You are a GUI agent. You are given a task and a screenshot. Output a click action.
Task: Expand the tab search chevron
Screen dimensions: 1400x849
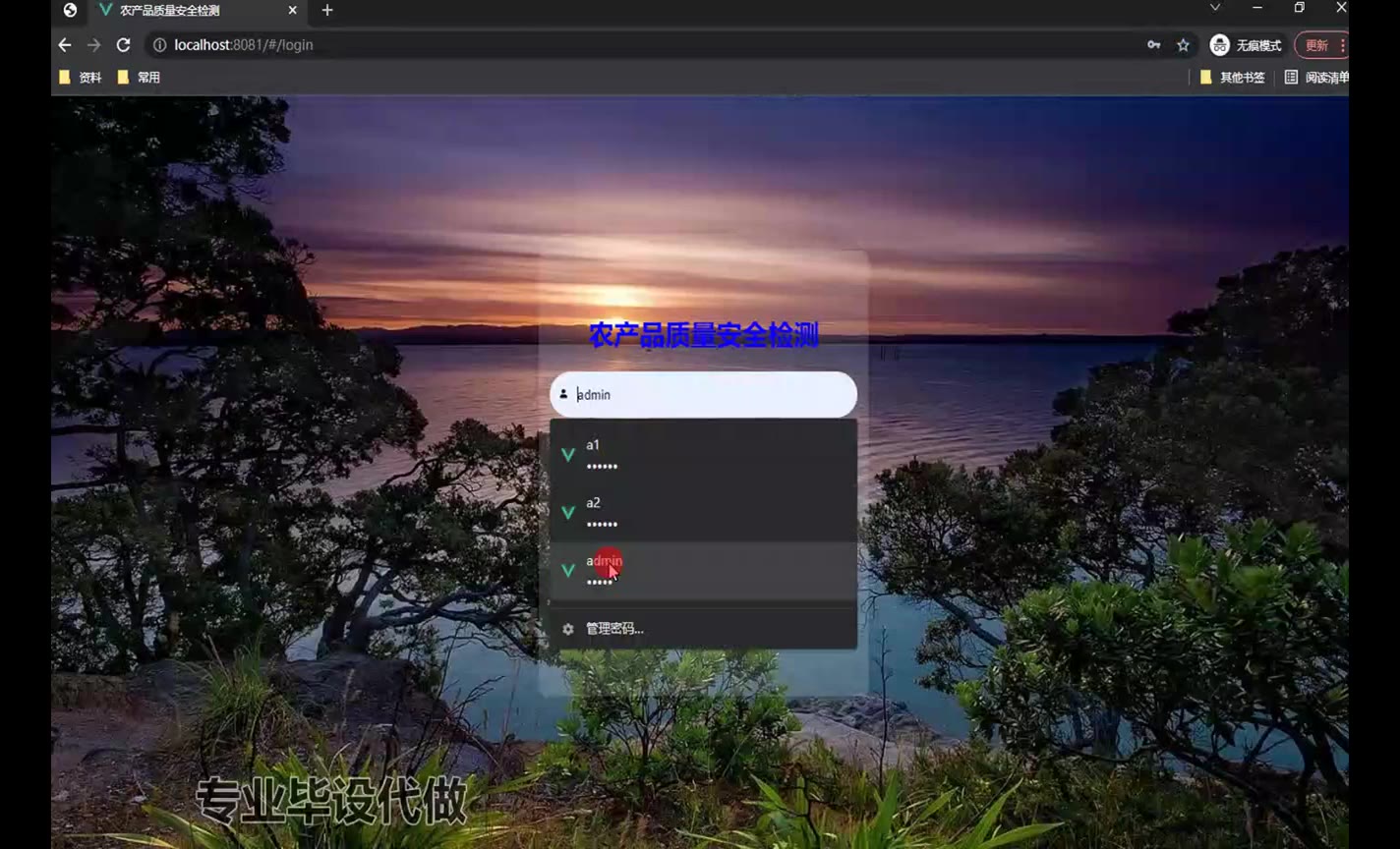click(1215, 8)
